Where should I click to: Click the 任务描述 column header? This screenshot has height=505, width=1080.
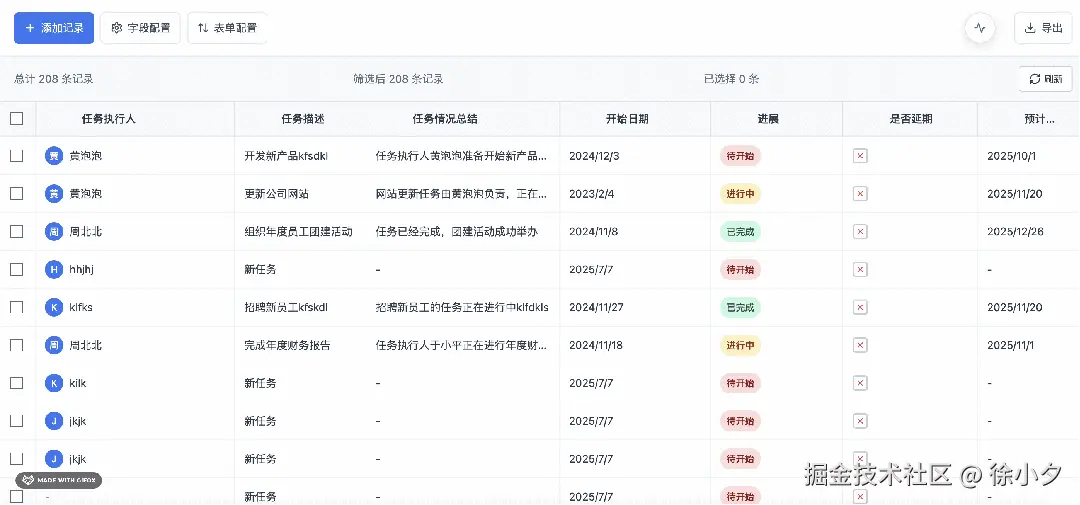[303, 118]
